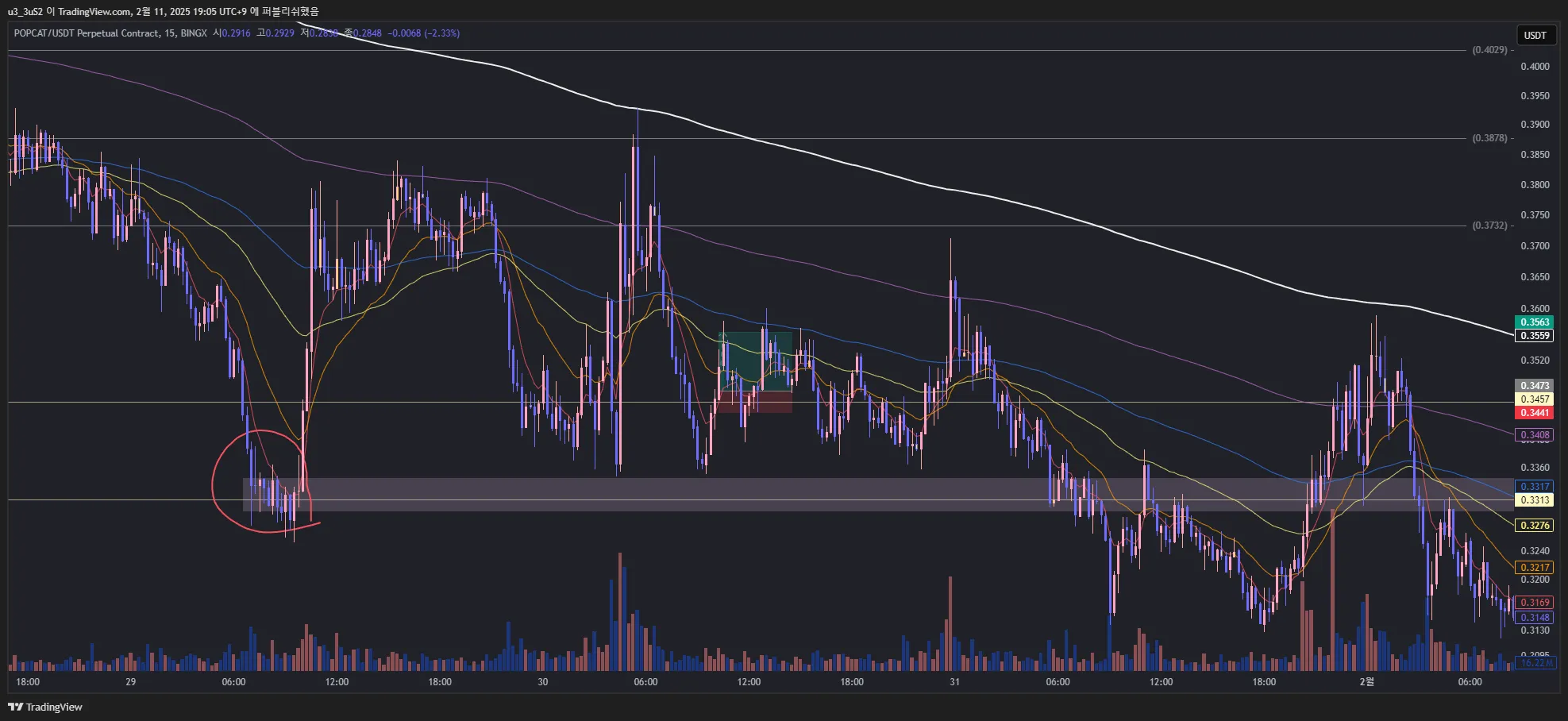The height and width of the screenshot is (721, 1568).
Task: Click the green price tag 0.3563
Action: (1535, 322)
